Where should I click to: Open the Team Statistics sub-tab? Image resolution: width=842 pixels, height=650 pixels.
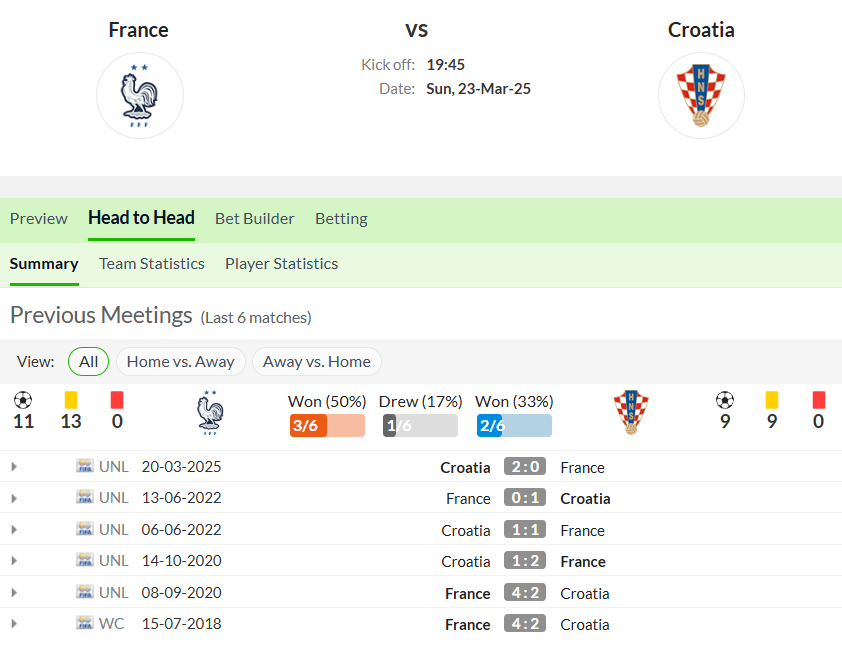151,264
